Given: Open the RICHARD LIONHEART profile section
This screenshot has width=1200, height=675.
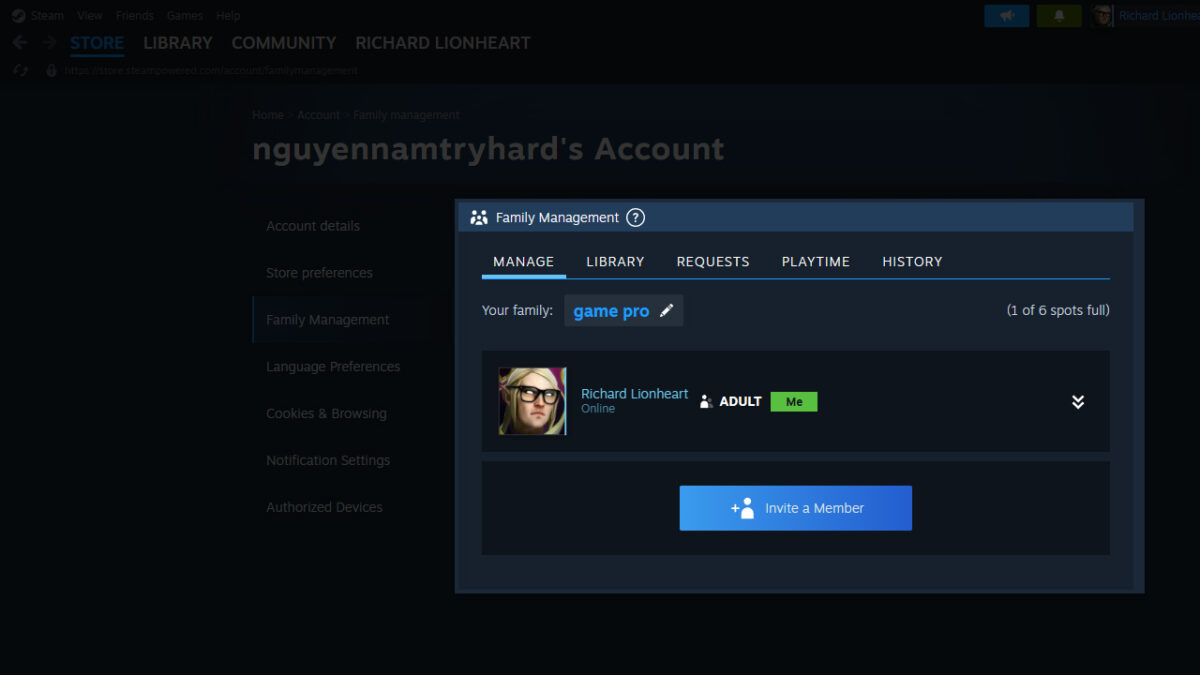Looking at the screenshot, I should point(443,43).
